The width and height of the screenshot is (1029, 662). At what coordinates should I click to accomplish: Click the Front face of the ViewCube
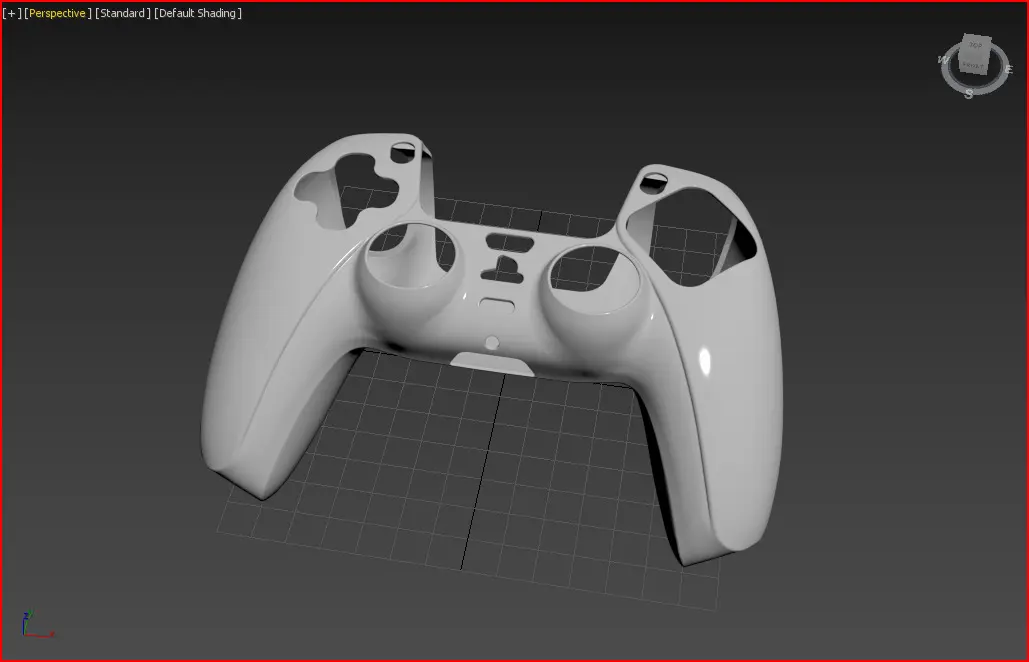(x=973, y=65)
